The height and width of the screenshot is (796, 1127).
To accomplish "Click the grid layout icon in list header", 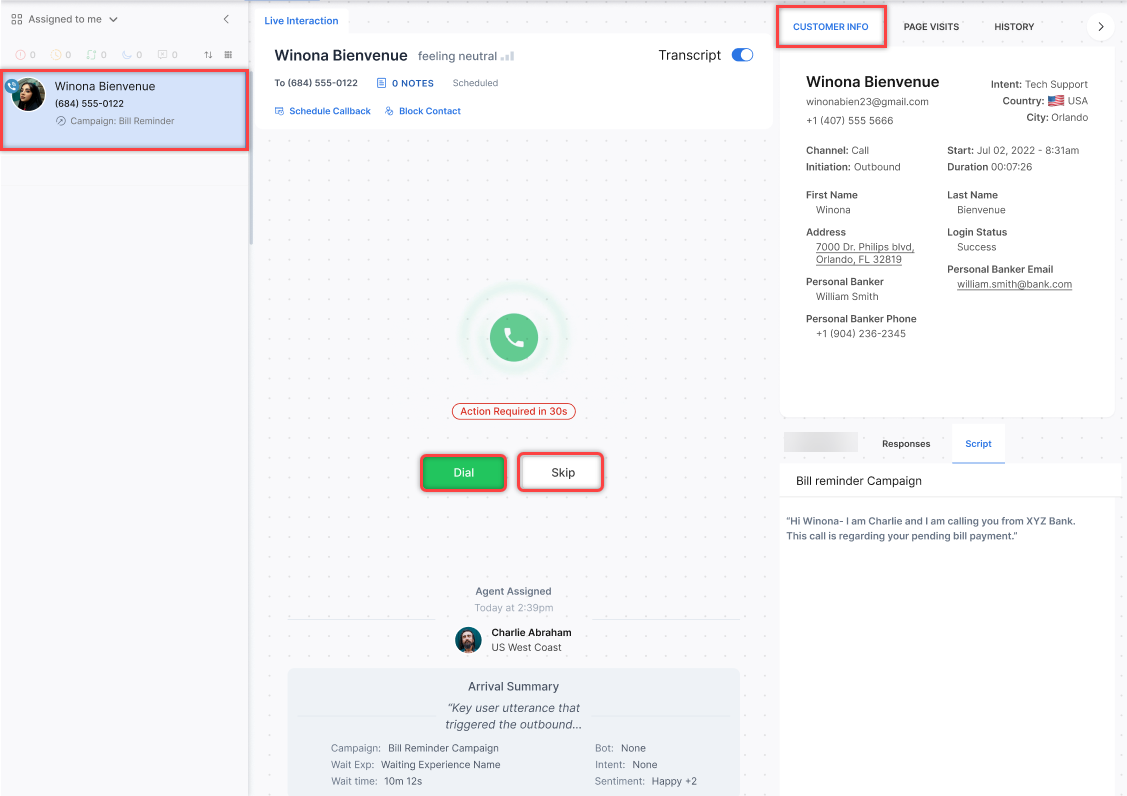I will click(x=228, y=55).
